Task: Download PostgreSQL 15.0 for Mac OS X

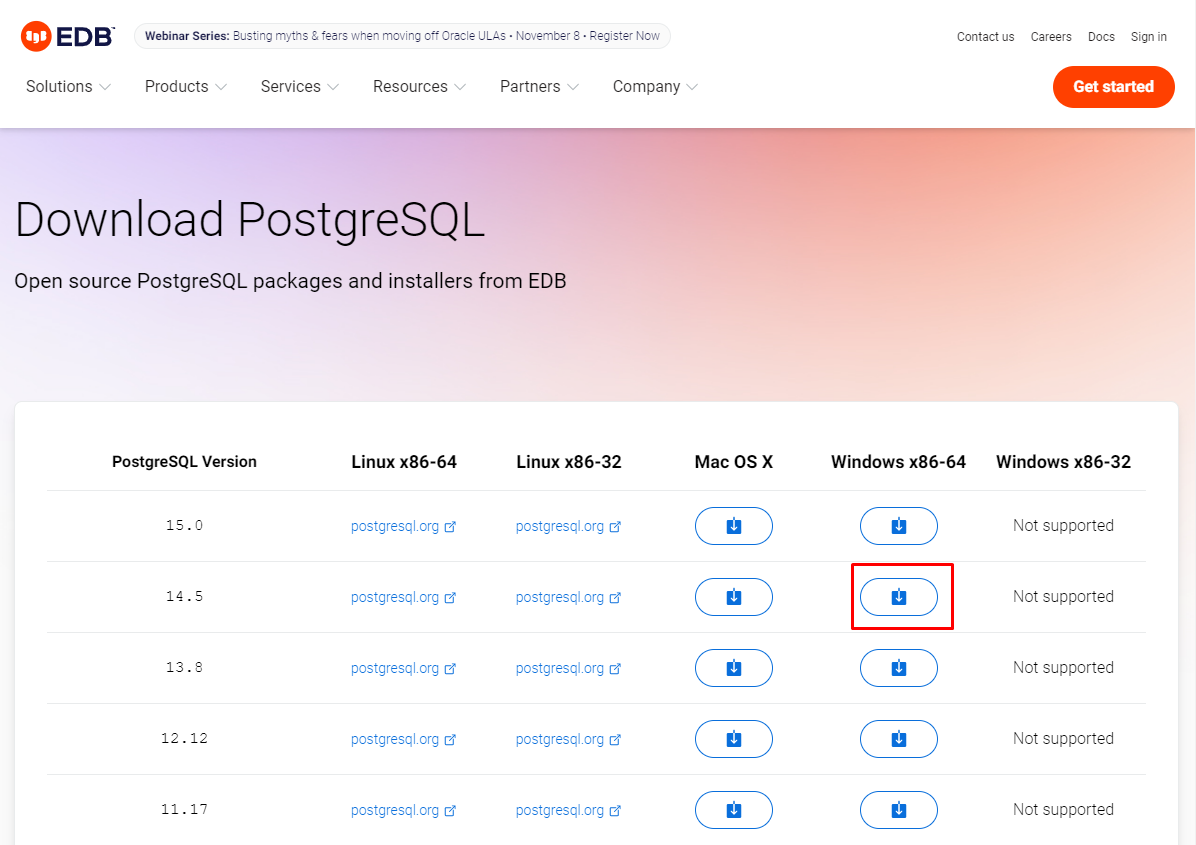Action: pyautogui.click(x=734, y=525)
